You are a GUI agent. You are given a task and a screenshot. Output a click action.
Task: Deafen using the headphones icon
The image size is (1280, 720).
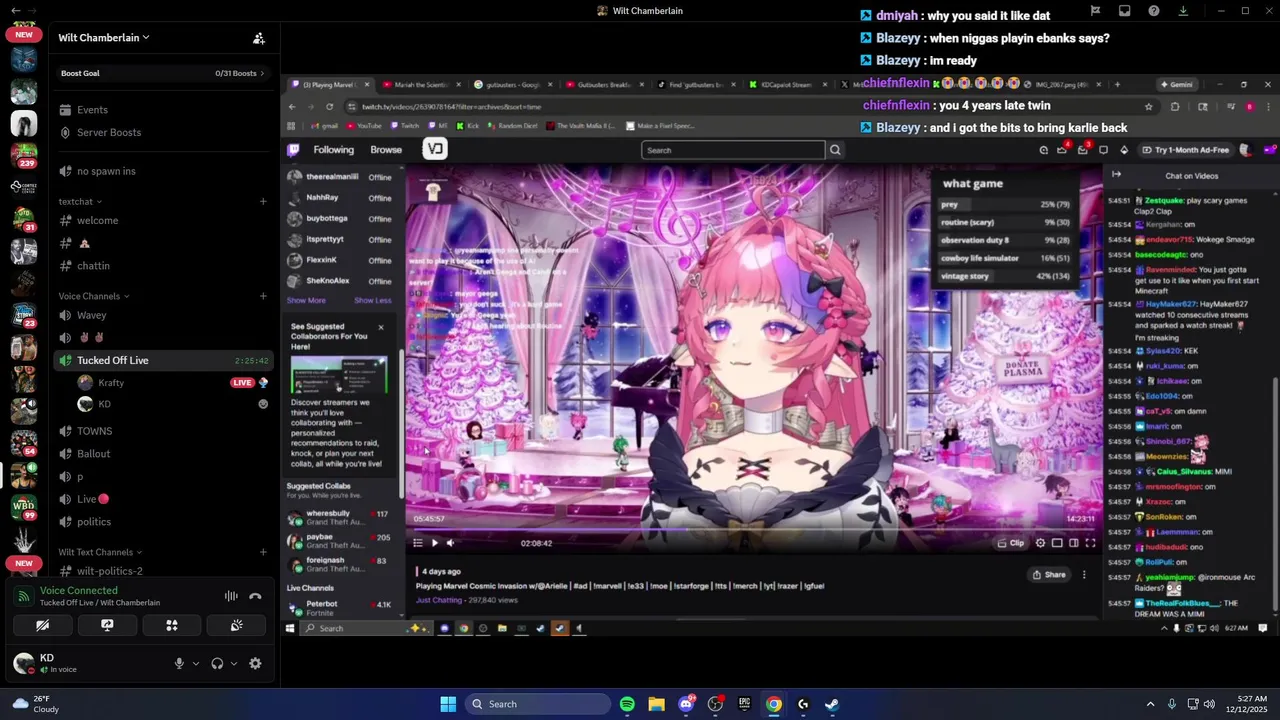[217, 663]
